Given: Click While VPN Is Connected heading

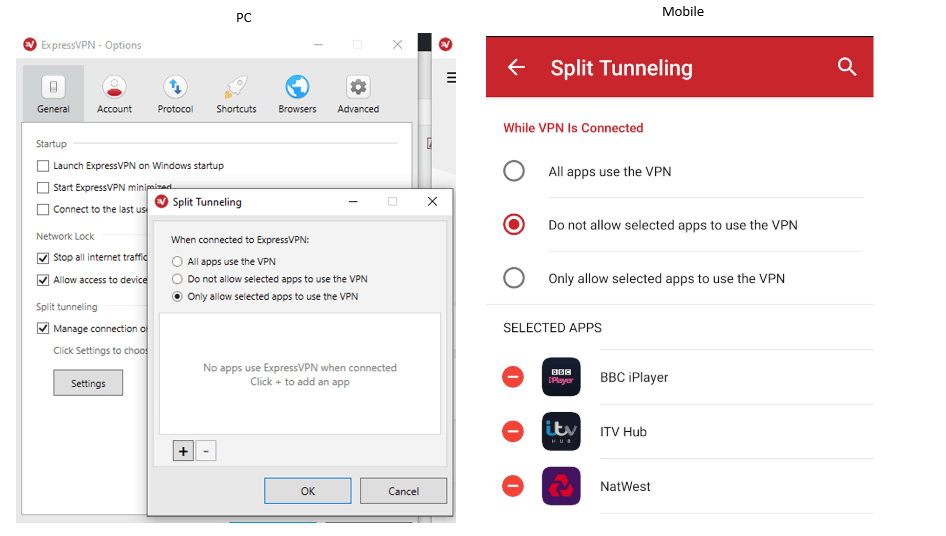Looking at the screenshot, I should point(573,128).
